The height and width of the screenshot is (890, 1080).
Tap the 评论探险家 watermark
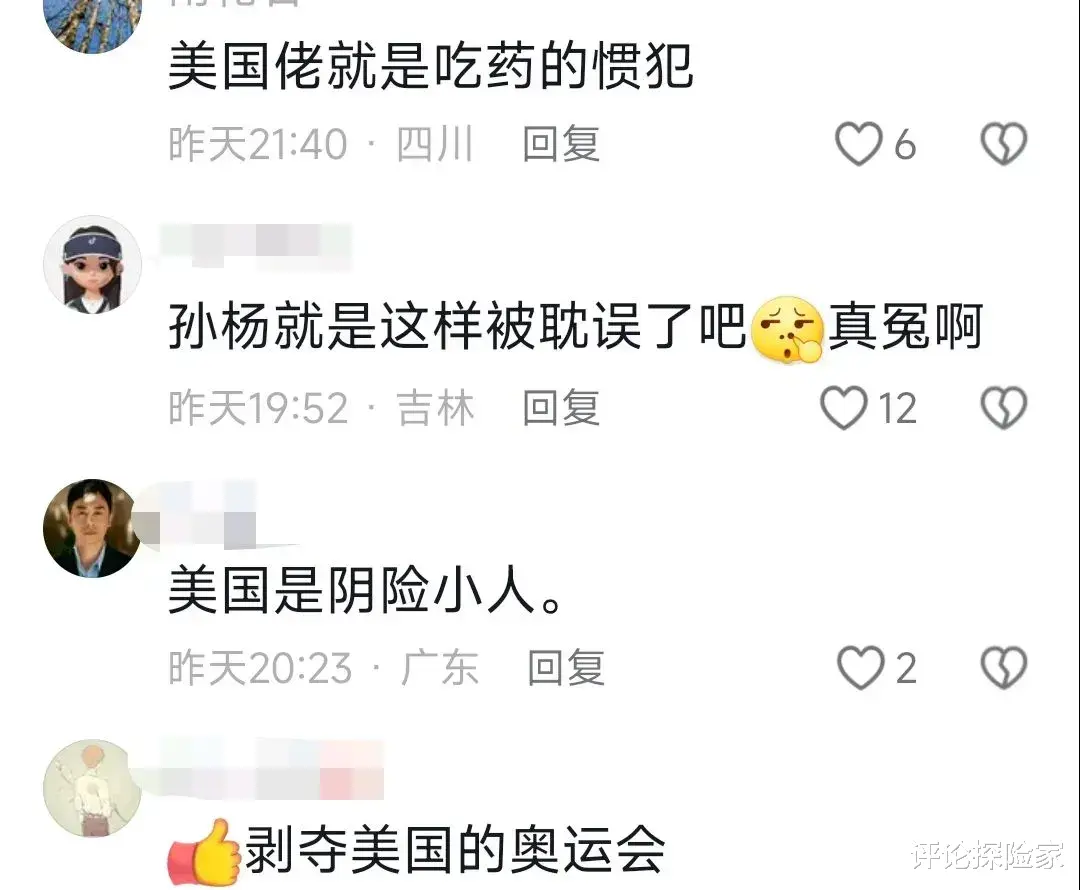click(x=988, y=856)
